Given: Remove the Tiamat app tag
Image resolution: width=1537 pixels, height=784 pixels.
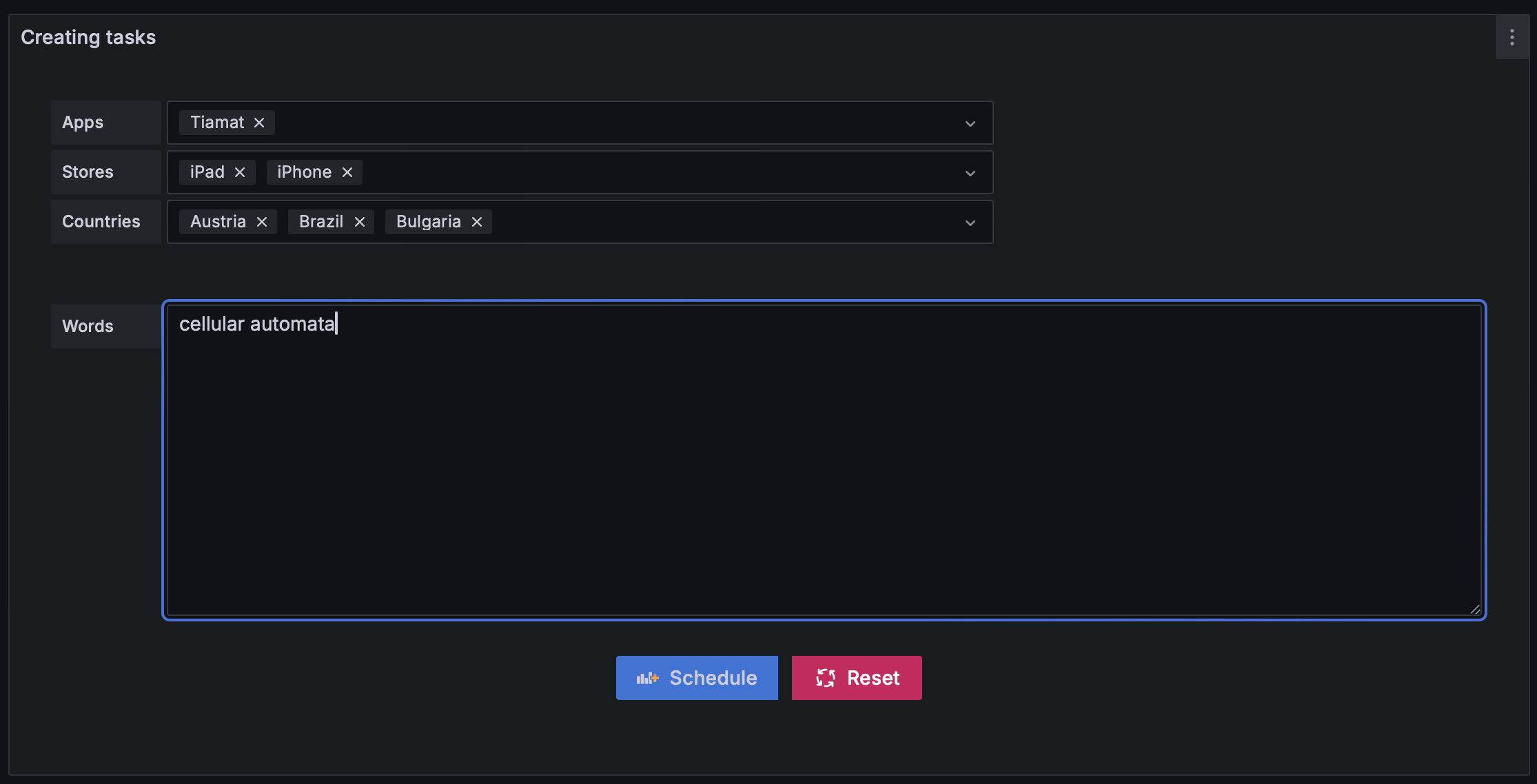Looking at the screenshot, I should (x=259, y=123).
